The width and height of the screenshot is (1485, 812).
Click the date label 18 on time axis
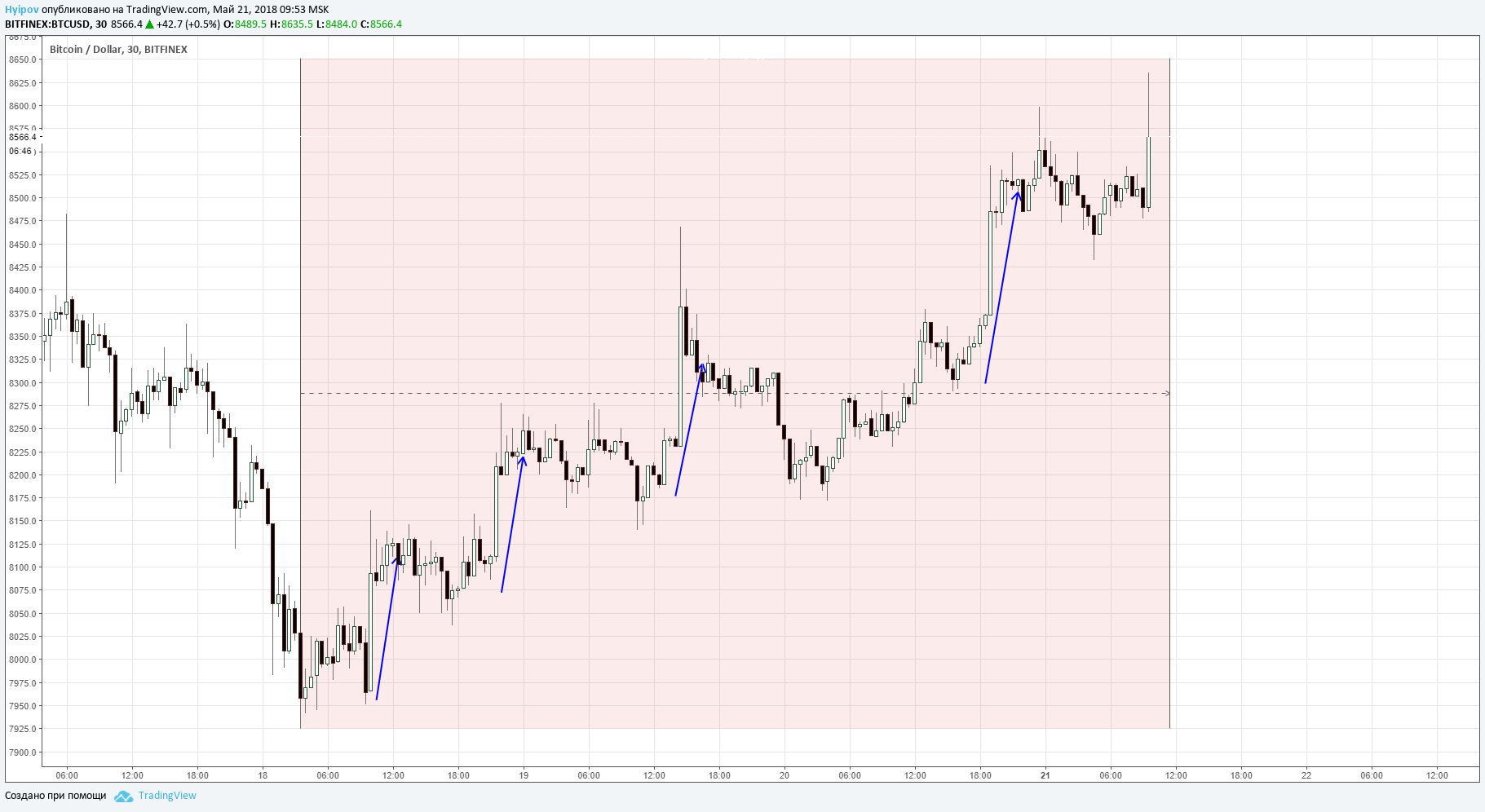(263, 775)
